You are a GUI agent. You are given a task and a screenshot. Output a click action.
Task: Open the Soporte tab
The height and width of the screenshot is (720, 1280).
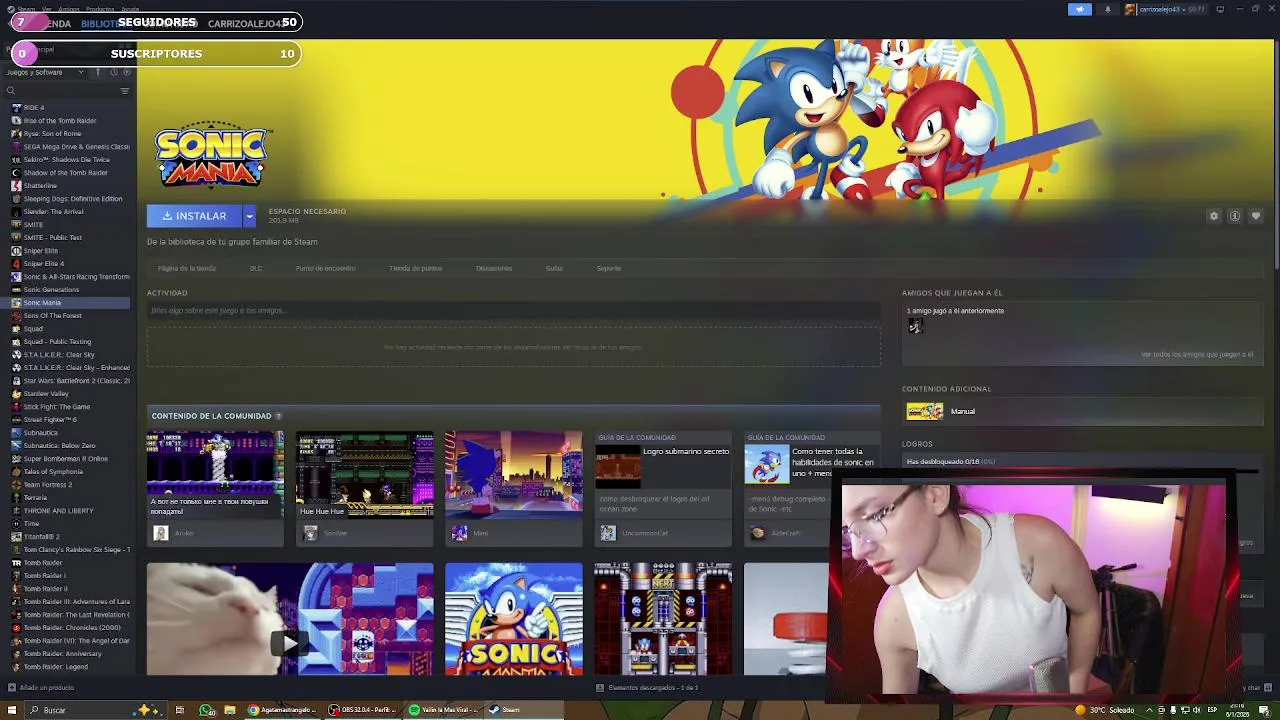[609, 268]
